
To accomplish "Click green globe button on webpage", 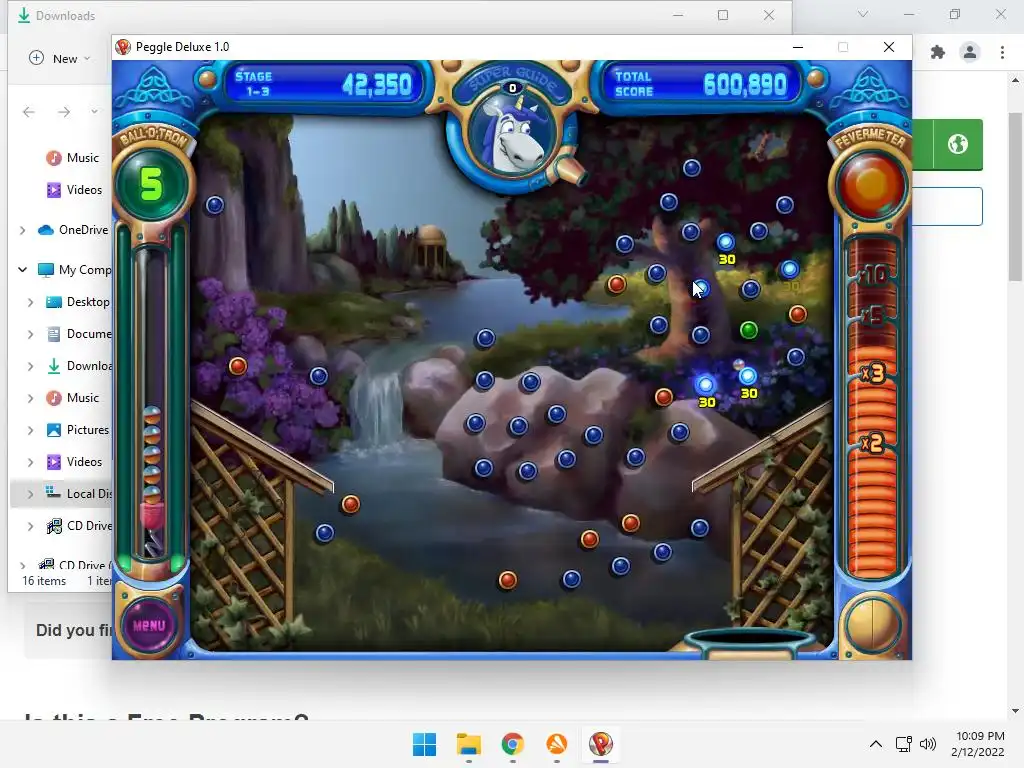I will [x=957, y=144].
